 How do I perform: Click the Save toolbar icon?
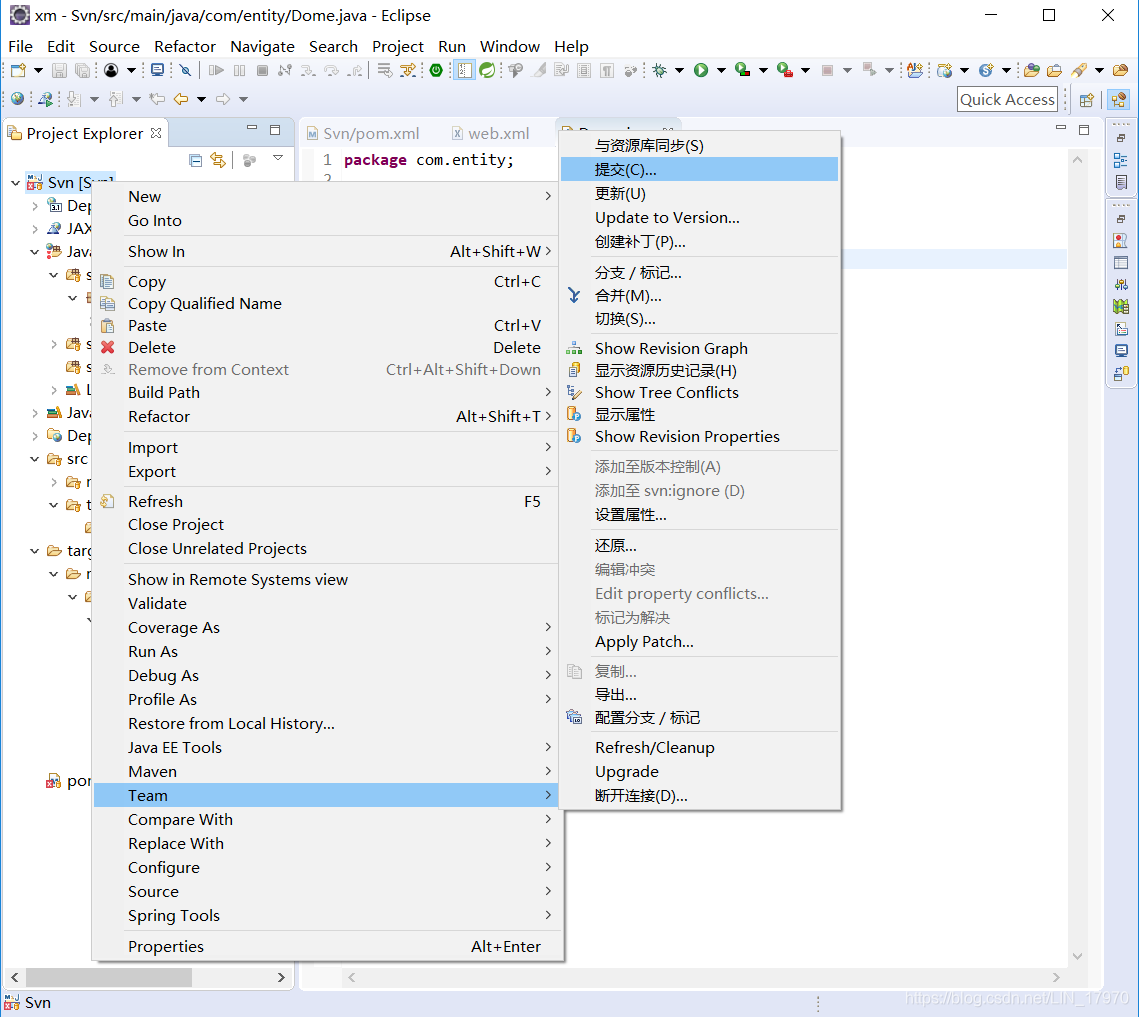point(60,70)
